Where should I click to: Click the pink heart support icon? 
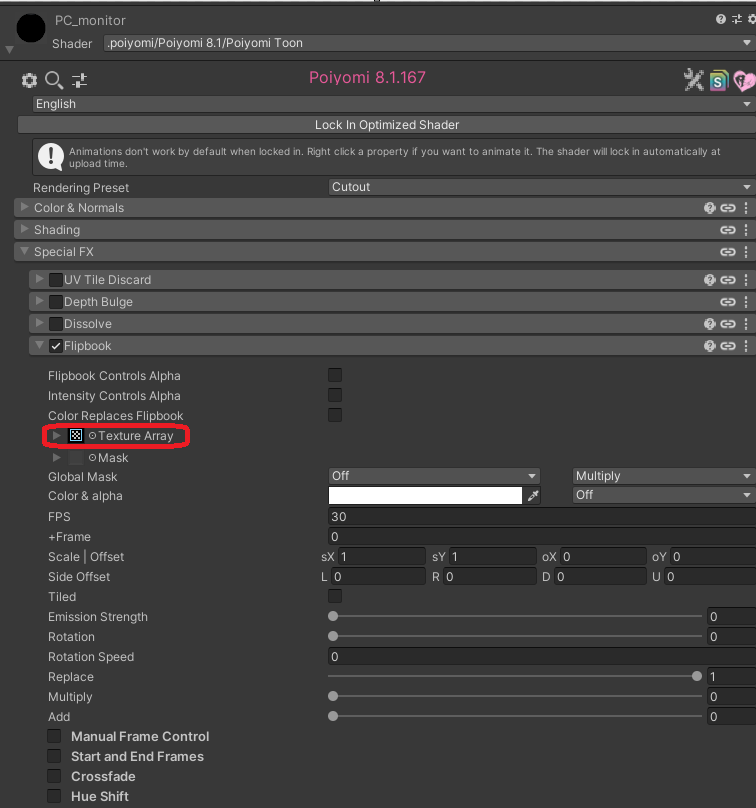[x=744, y=80]
